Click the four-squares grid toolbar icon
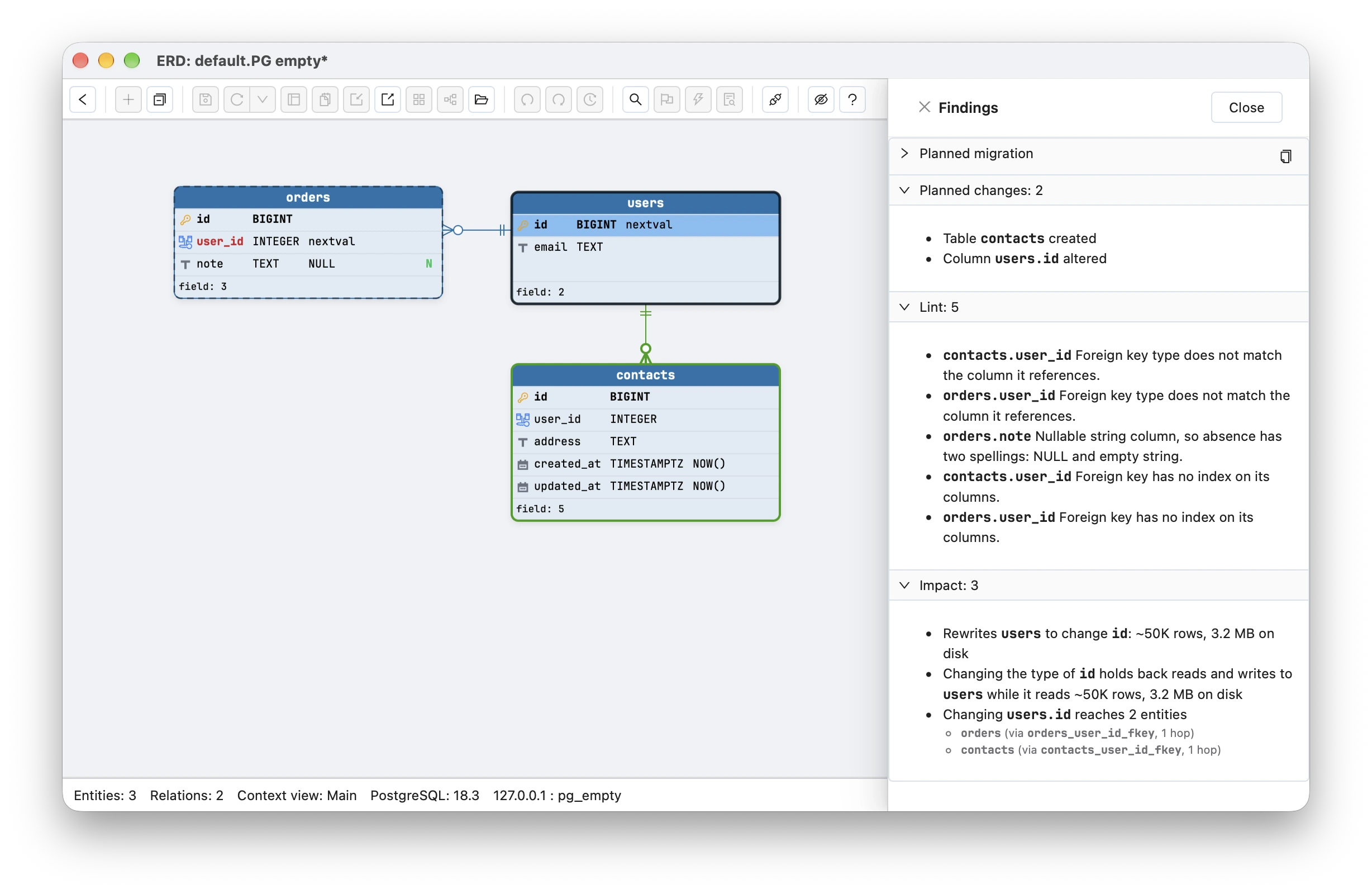 click(419, 100)
